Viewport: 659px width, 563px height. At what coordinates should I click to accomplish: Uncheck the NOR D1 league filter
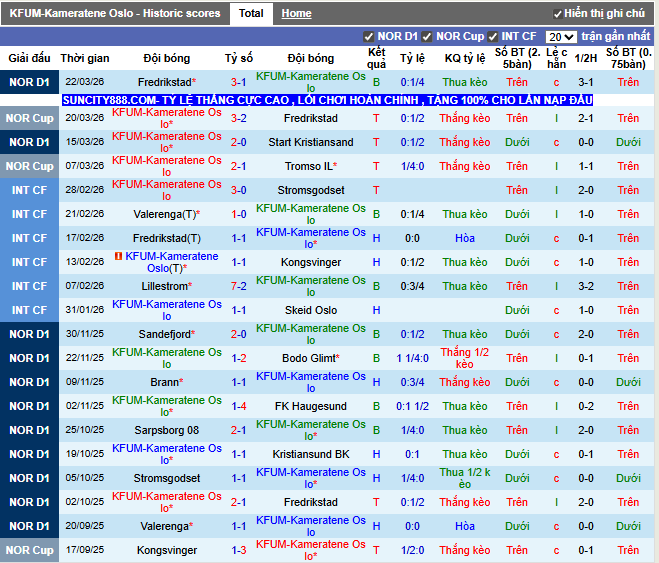[369, 36]
